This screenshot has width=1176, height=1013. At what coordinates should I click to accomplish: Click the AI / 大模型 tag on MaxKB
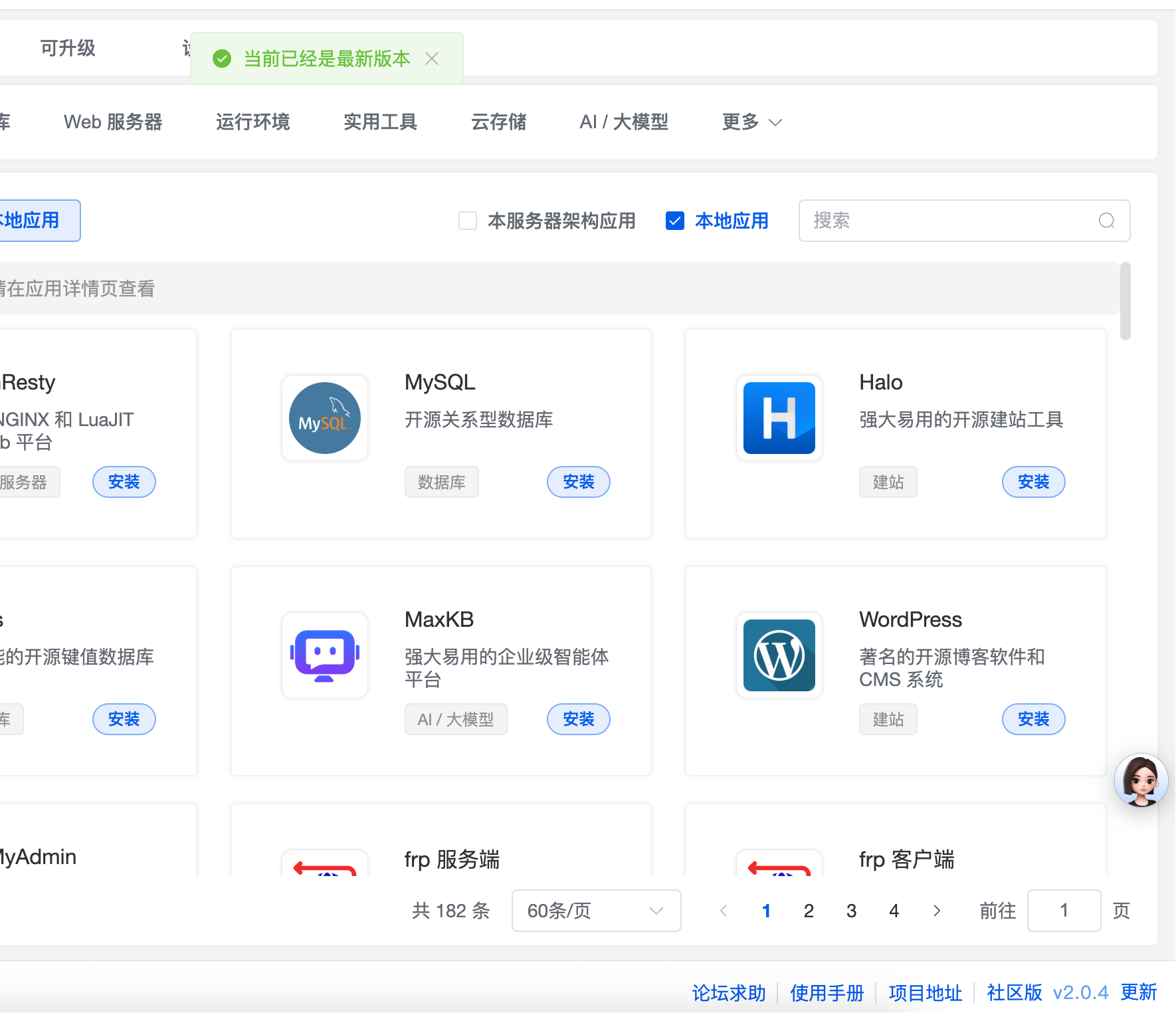[x=456, y=719]
